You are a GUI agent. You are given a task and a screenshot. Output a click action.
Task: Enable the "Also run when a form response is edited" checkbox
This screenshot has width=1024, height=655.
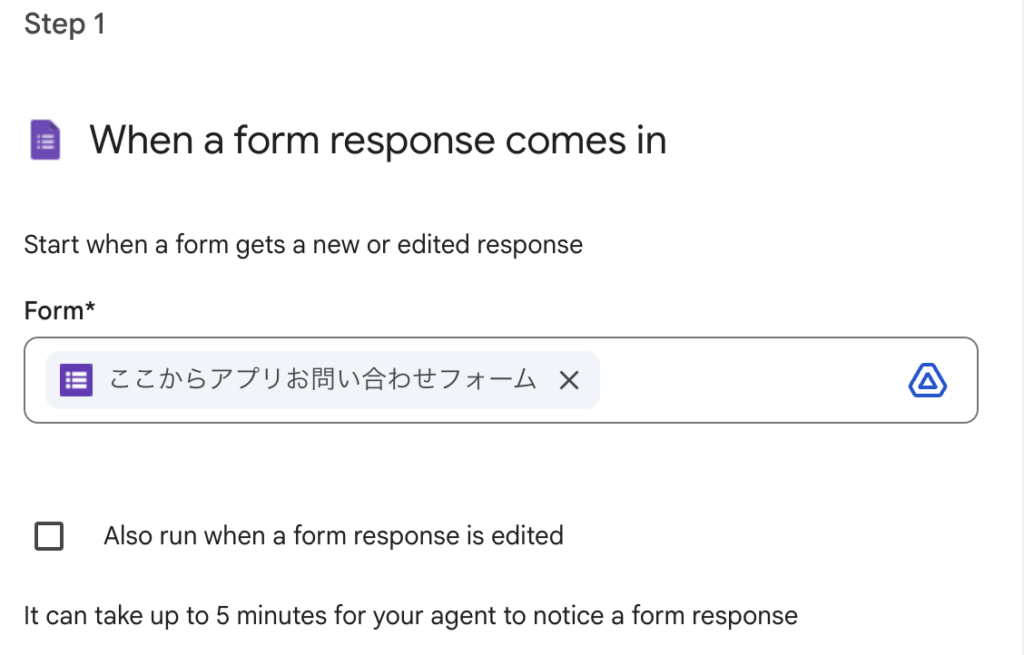pyautogui.click(x=49, y=536)
